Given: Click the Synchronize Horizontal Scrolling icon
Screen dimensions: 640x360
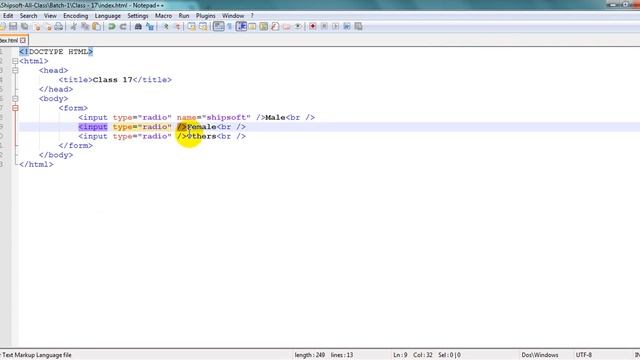Looking at the screenshot, I should coord(203,27).
